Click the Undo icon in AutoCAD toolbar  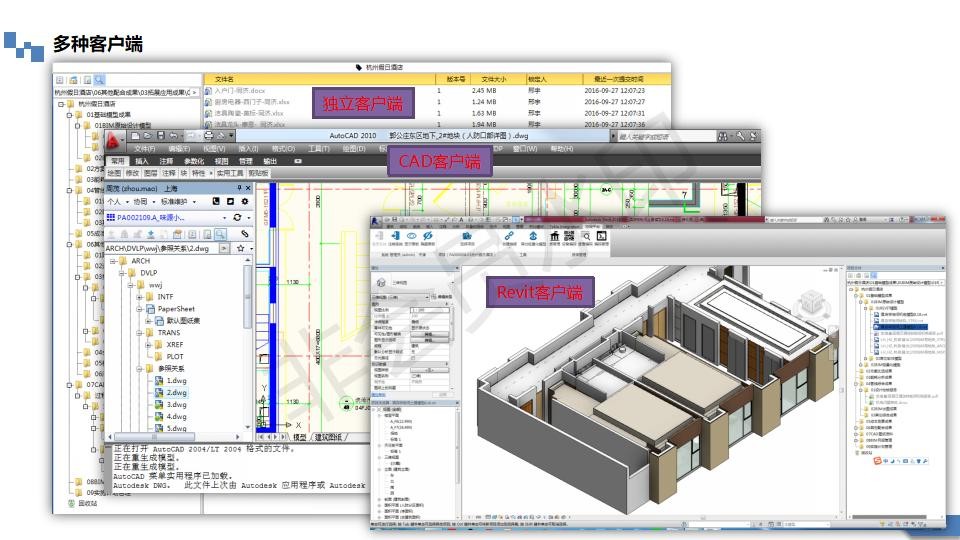pos(174,136)
